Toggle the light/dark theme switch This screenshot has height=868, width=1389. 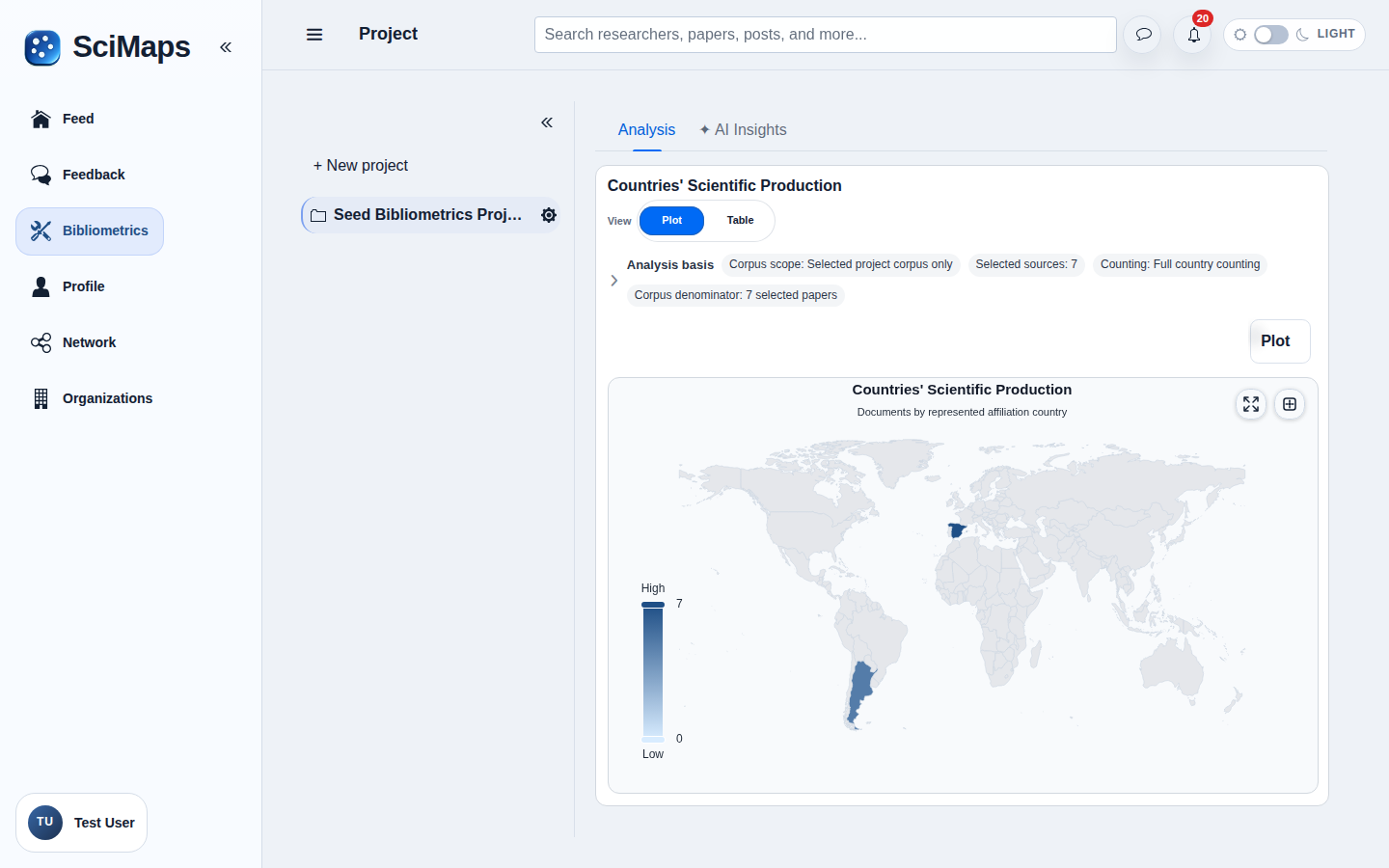click(x=1270, y=35)
